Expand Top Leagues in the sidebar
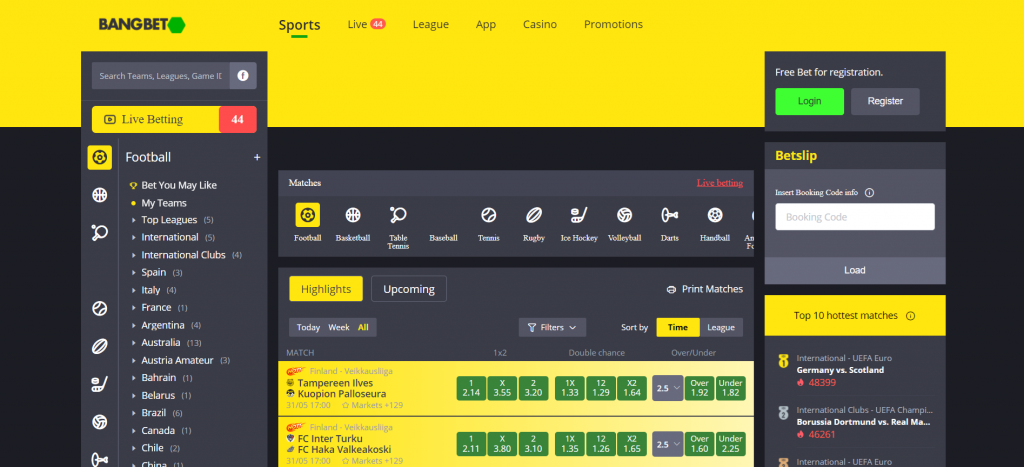Screen dimensions: 1024x467 pyautogui.click(x=172, y=220)
